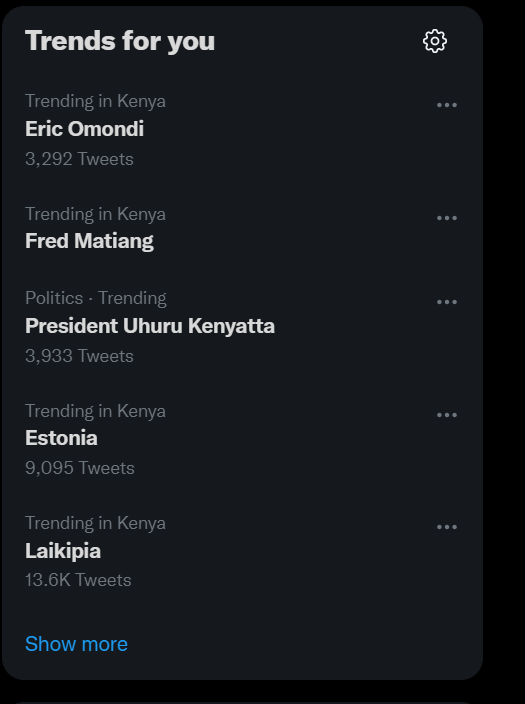Click the 13.6K Tweets count
525x704 pixels.
[78, 580]
